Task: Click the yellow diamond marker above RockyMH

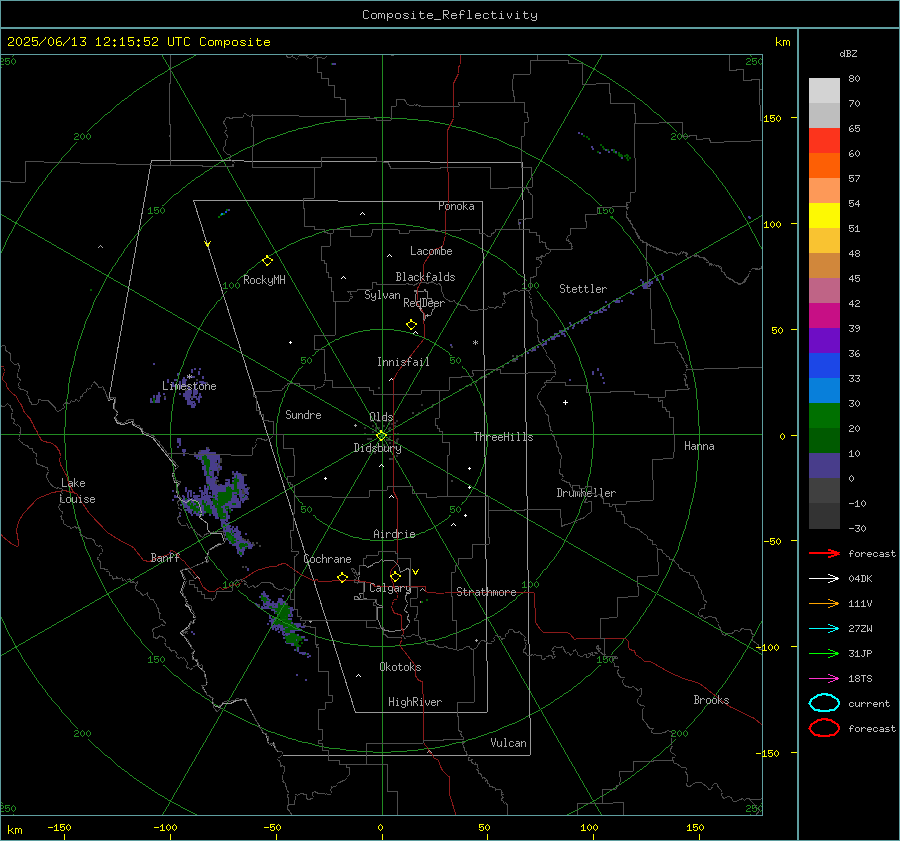Action: [267, 261]
